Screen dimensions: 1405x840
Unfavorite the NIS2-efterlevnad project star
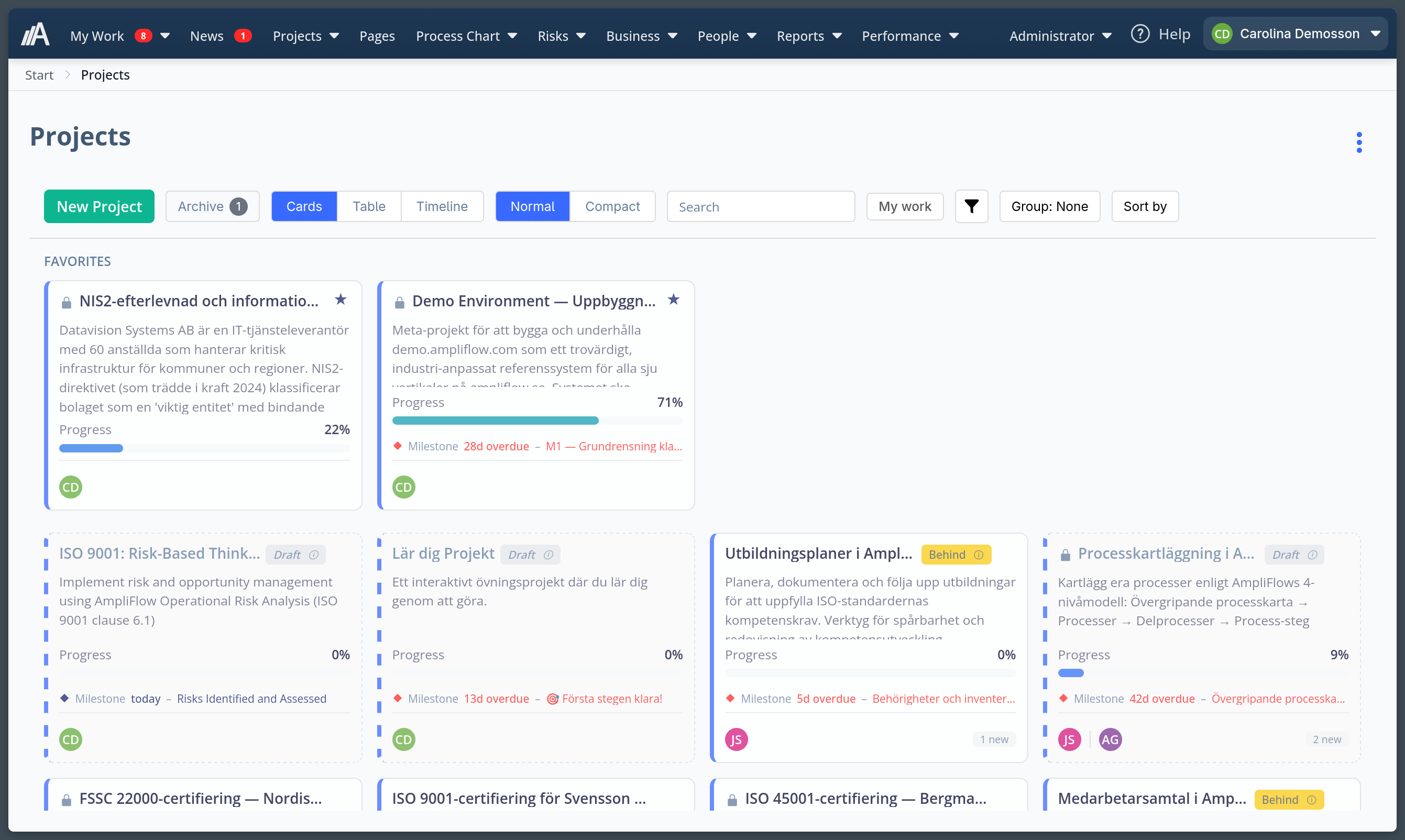tap(340, 300)
